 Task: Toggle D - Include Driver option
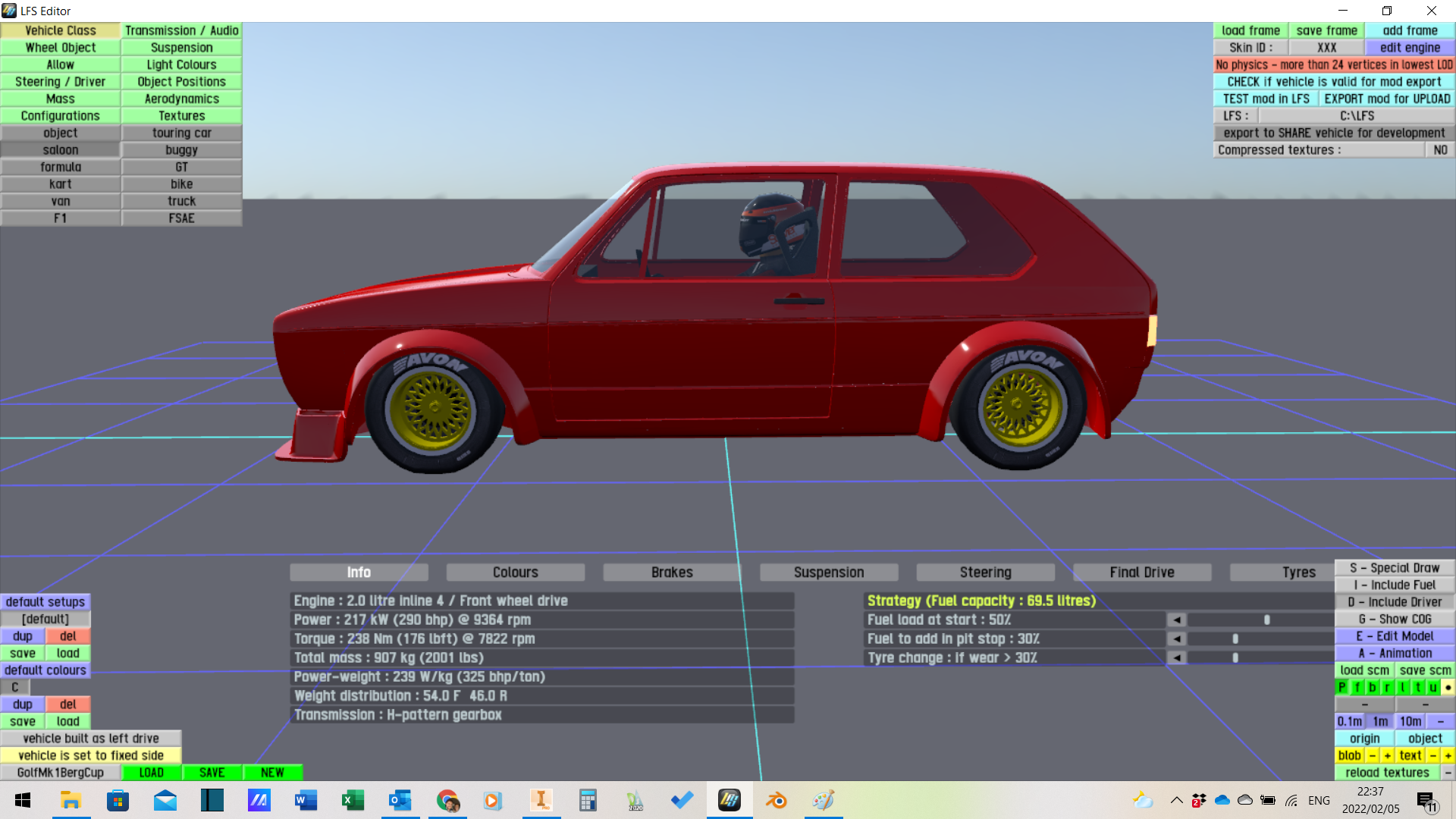[1394, 602]
